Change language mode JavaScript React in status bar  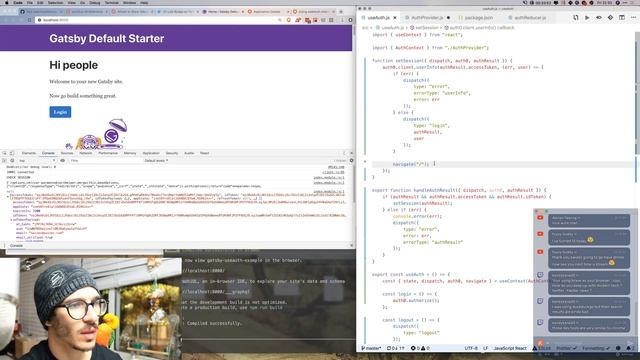tap(510, 348)
